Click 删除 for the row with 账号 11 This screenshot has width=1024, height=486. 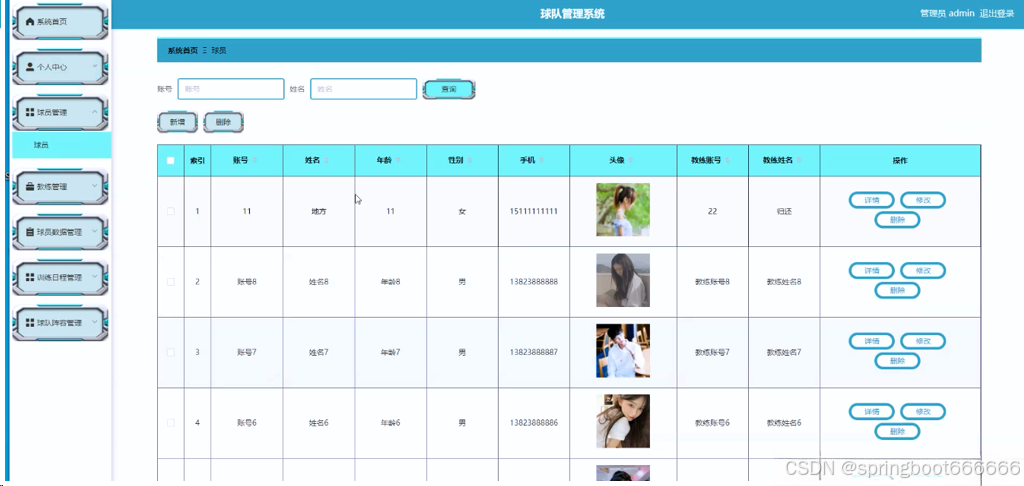(x=897, y=220)
